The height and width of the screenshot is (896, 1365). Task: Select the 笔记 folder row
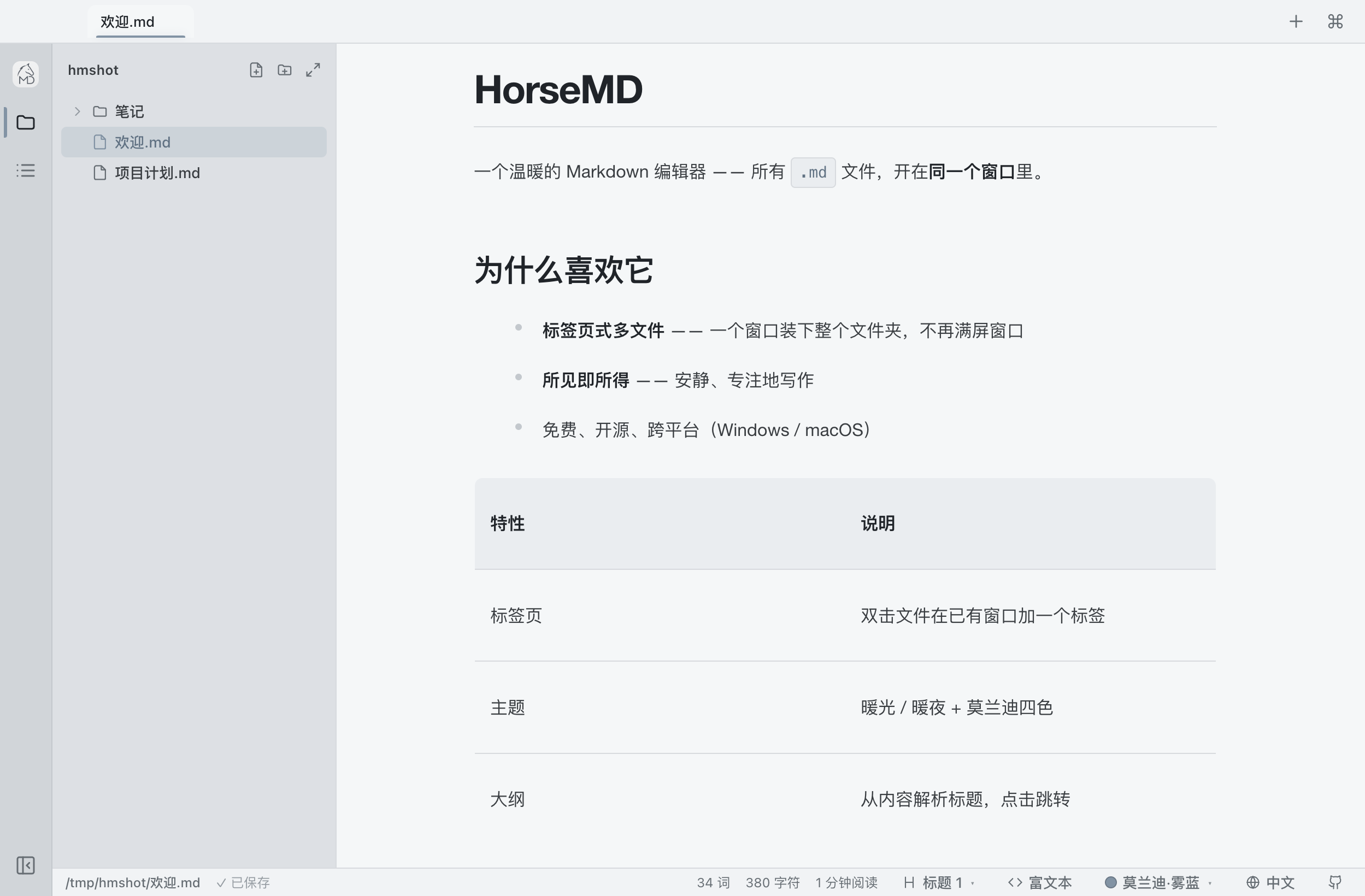(x=194, y=111)
